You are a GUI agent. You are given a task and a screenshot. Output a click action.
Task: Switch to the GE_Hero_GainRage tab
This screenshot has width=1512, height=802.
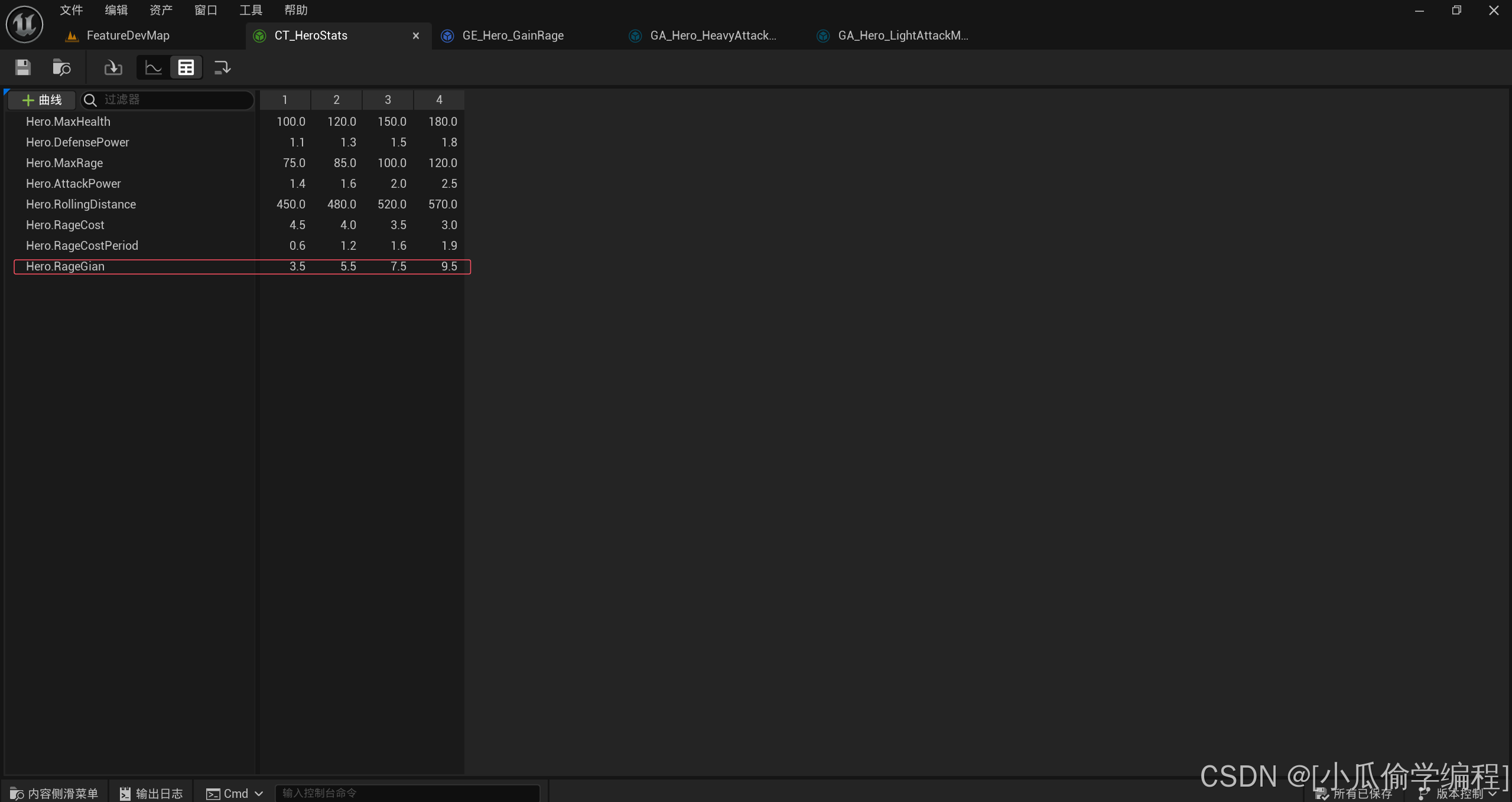coord(513,35)
